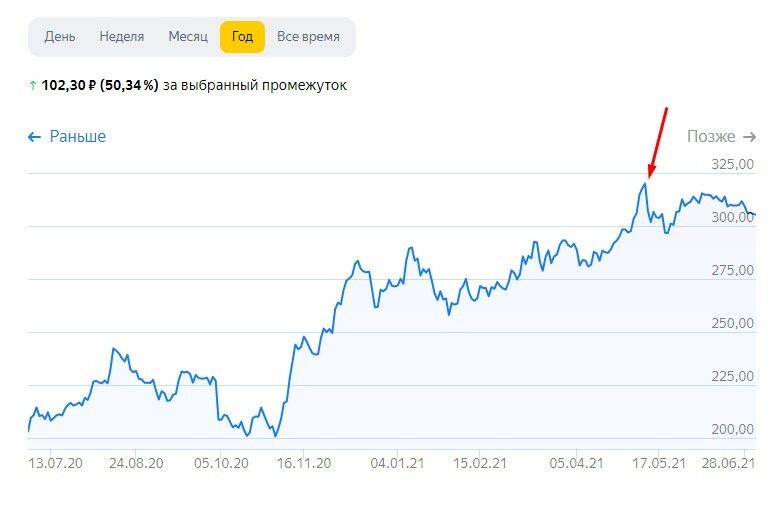This screenshot has width=774, height=506.
Task: Click the chart peak near 17.05.21
Action: [x=646, y=183]
